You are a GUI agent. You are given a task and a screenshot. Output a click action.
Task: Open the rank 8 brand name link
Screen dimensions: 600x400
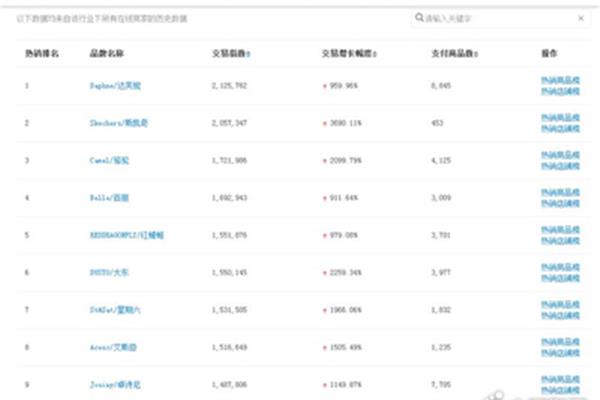113,347
